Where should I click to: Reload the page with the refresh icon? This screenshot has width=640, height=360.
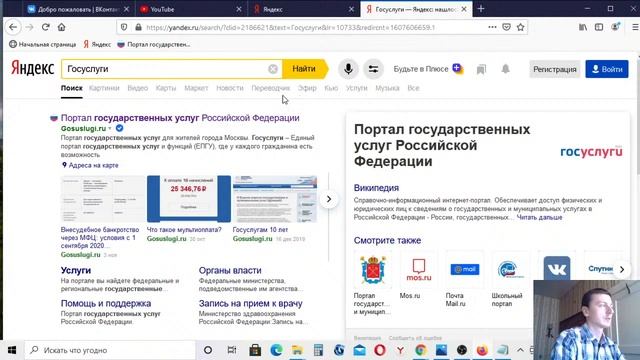pyautogui.click(x=45, y=27)
